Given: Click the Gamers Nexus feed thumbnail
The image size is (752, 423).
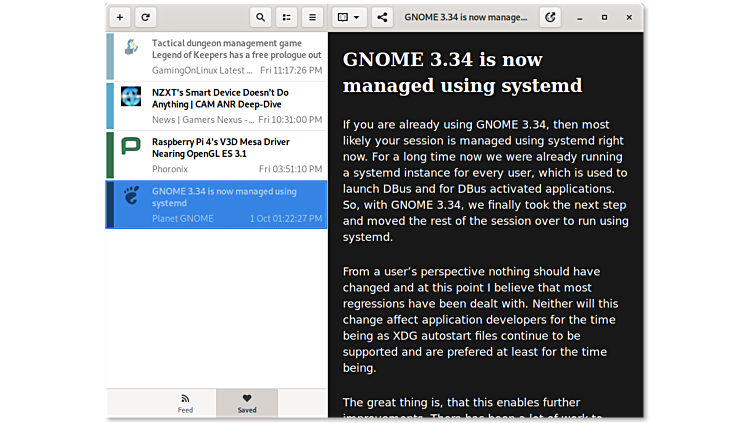Looking at the screenshot, I should (x=131, y=97).
